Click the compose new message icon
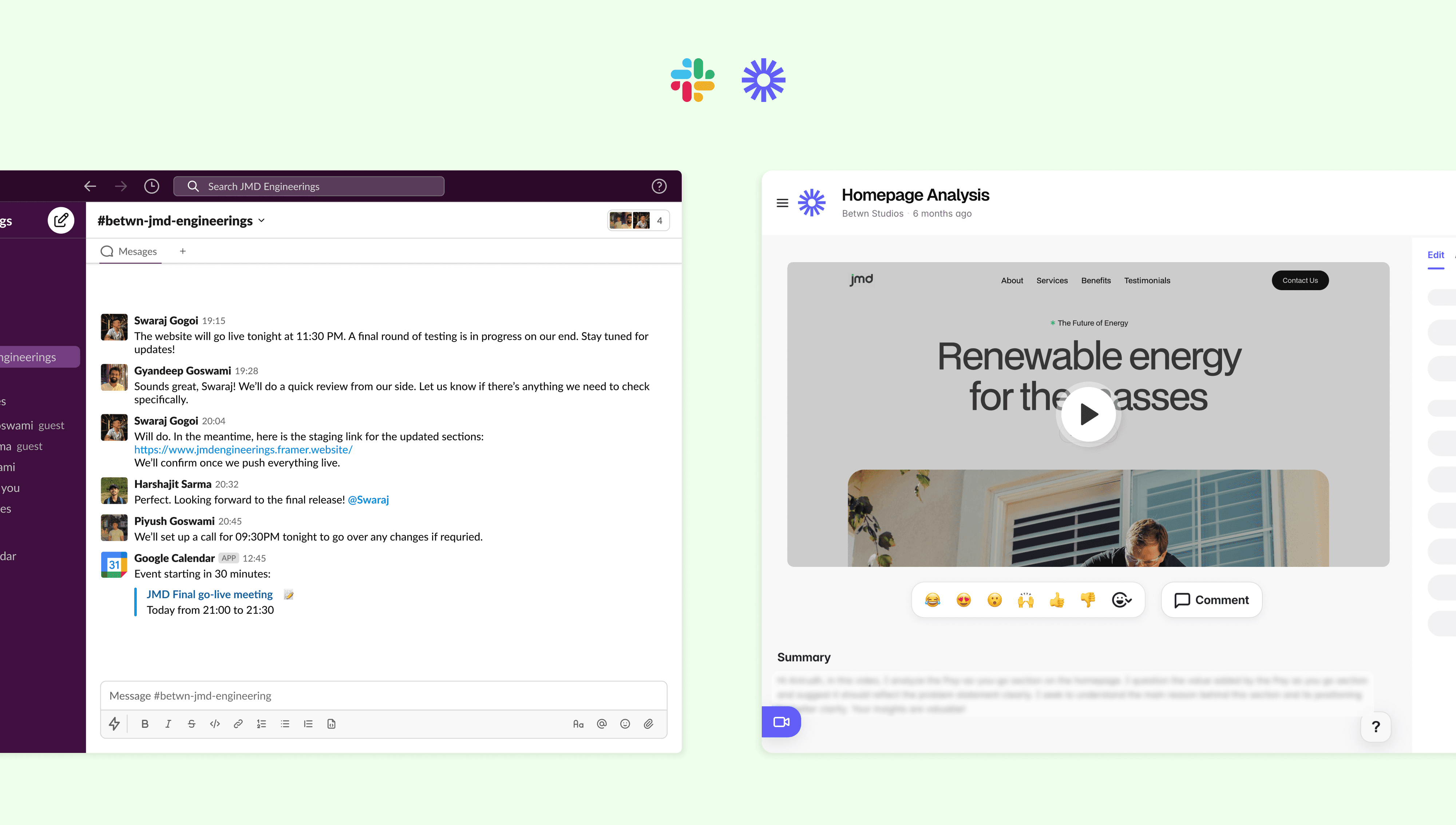Viewport: 1456px width, 825px height. point(61,220)
